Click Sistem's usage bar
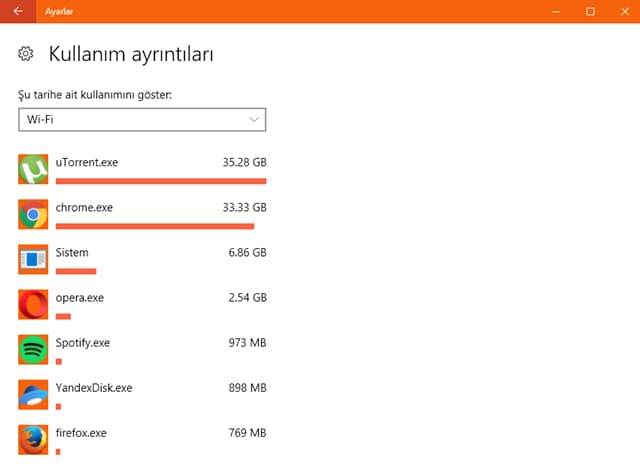This screenshot has width=640, height=466. click(76, 271)
